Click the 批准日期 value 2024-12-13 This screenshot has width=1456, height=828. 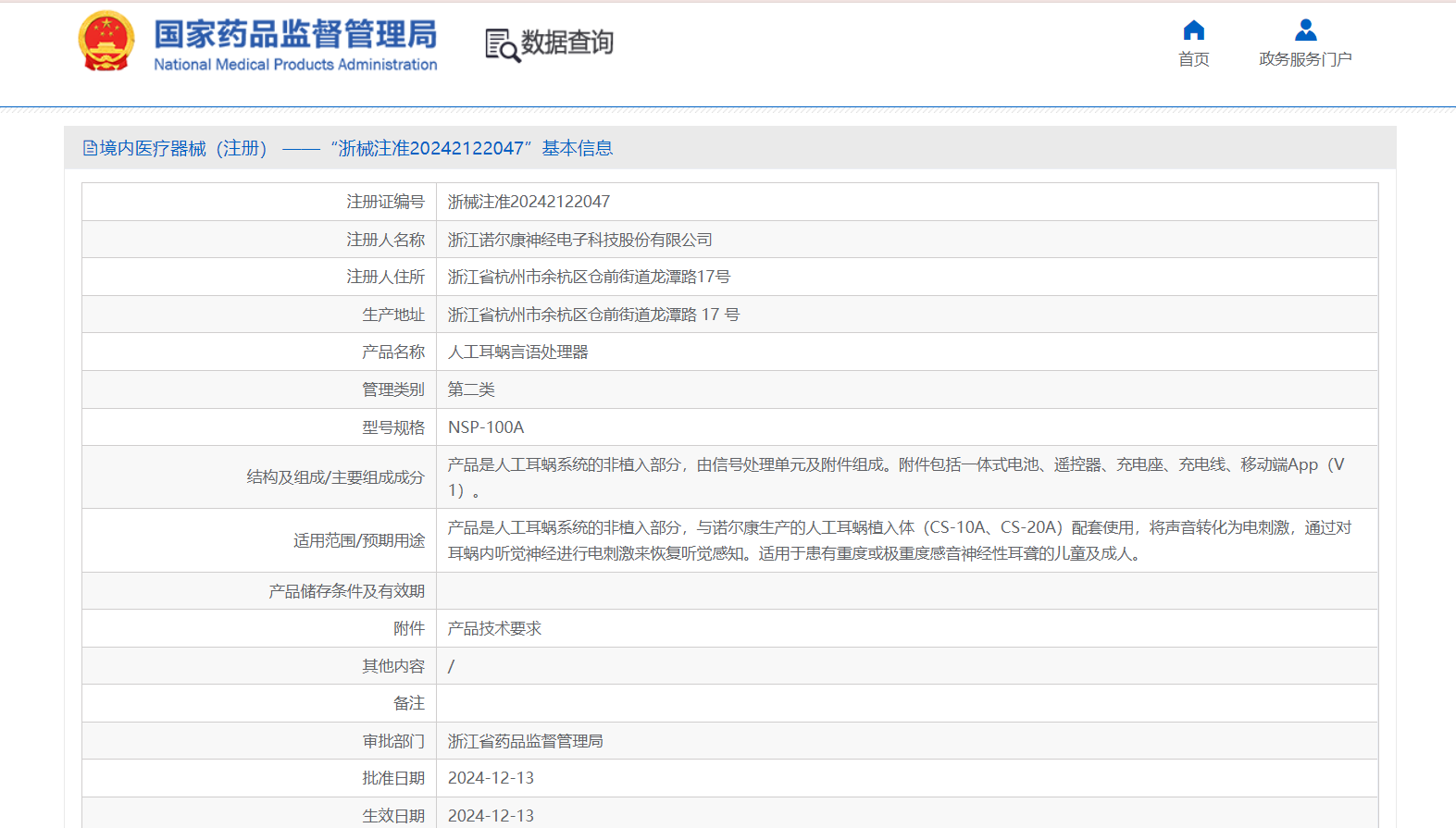[491, 778]
